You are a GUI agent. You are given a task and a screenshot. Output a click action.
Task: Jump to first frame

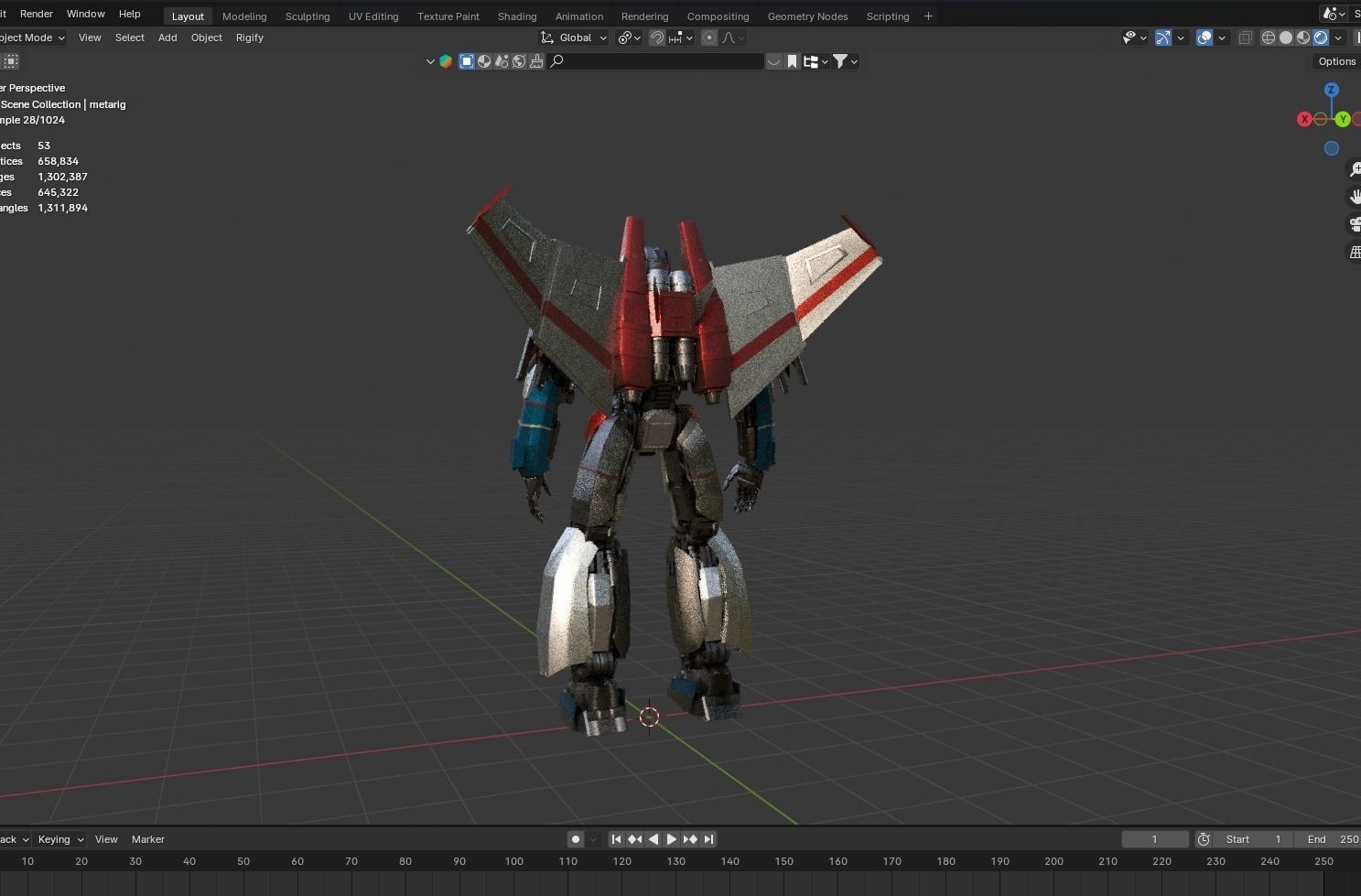[617, 839]
